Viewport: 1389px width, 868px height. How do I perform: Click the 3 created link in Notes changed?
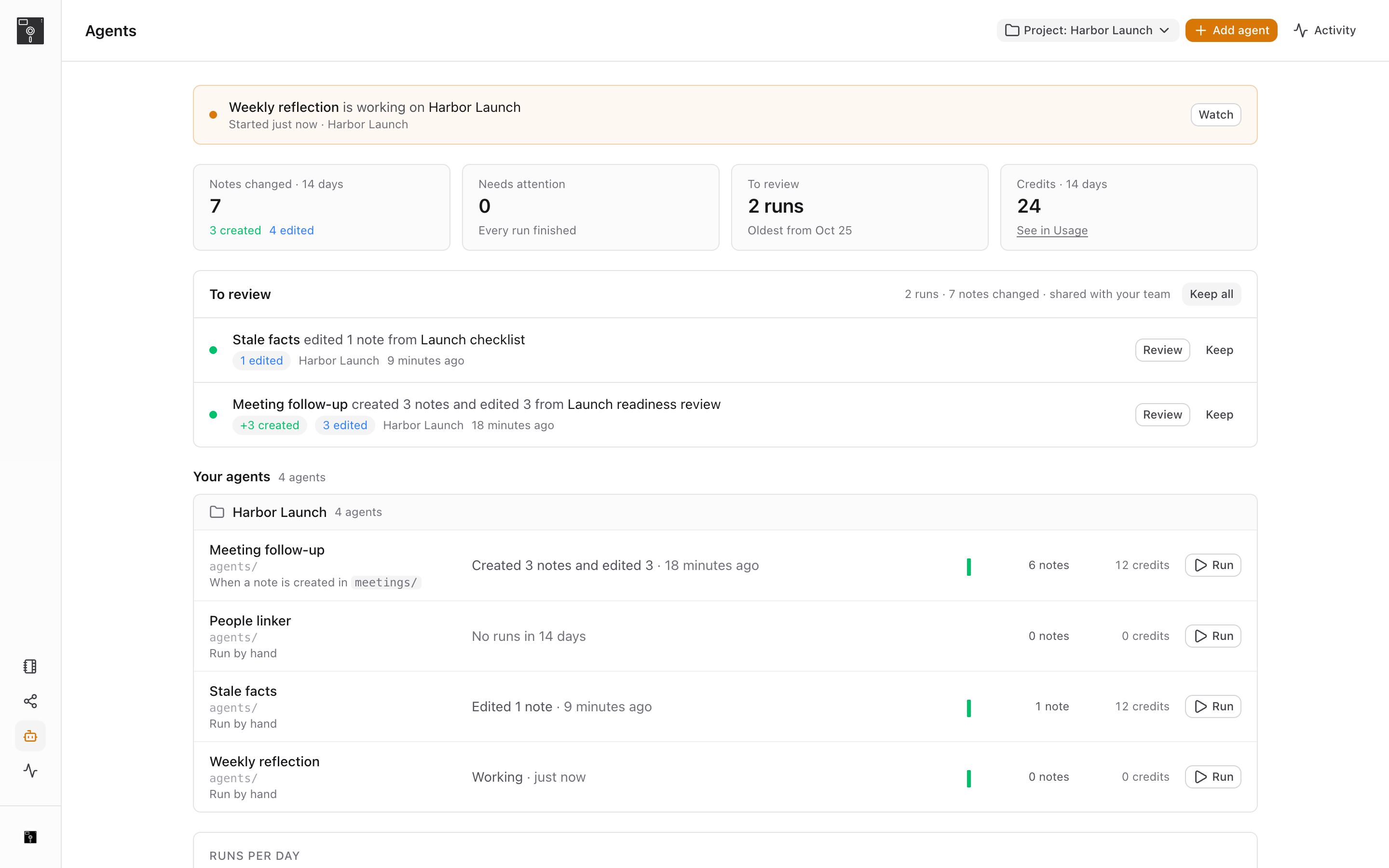click(235, 230)
